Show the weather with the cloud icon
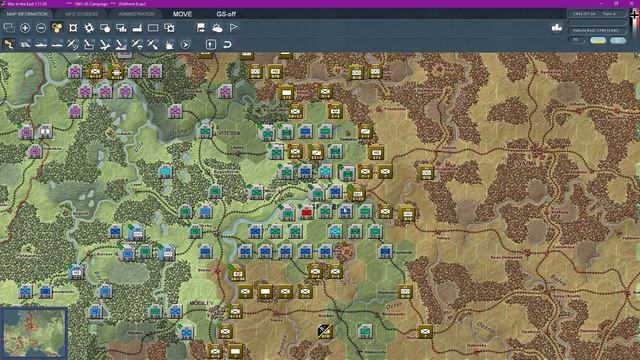The image size is (640, 360). [x=217, y=28]
